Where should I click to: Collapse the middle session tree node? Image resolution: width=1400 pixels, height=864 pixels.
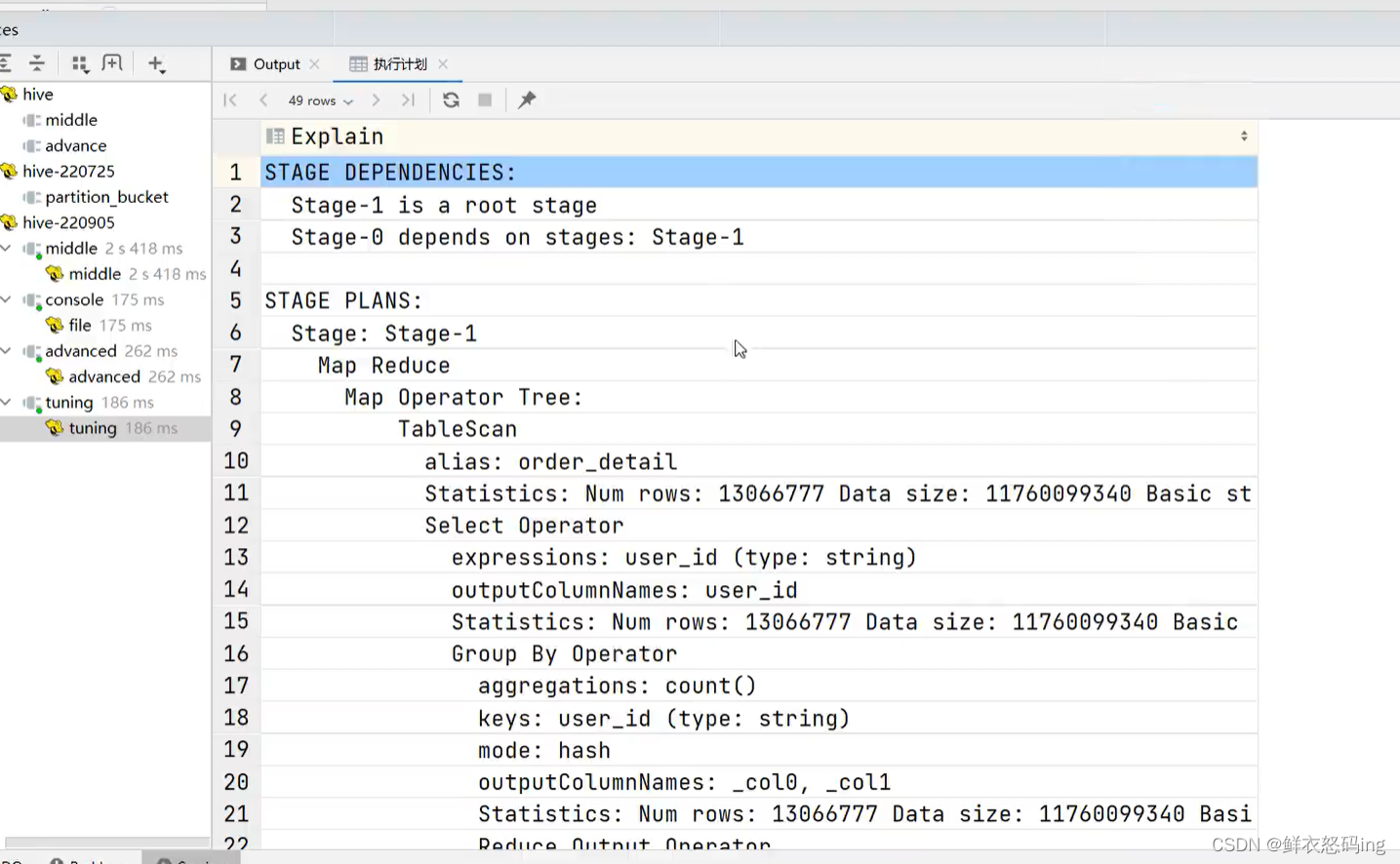7,249
